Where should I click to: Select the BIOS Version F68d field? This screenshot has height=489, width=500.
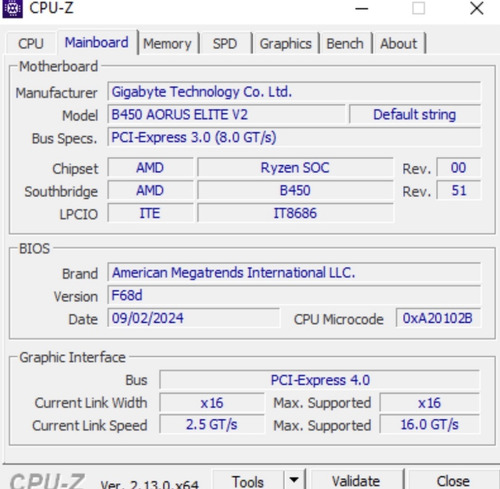294,295
